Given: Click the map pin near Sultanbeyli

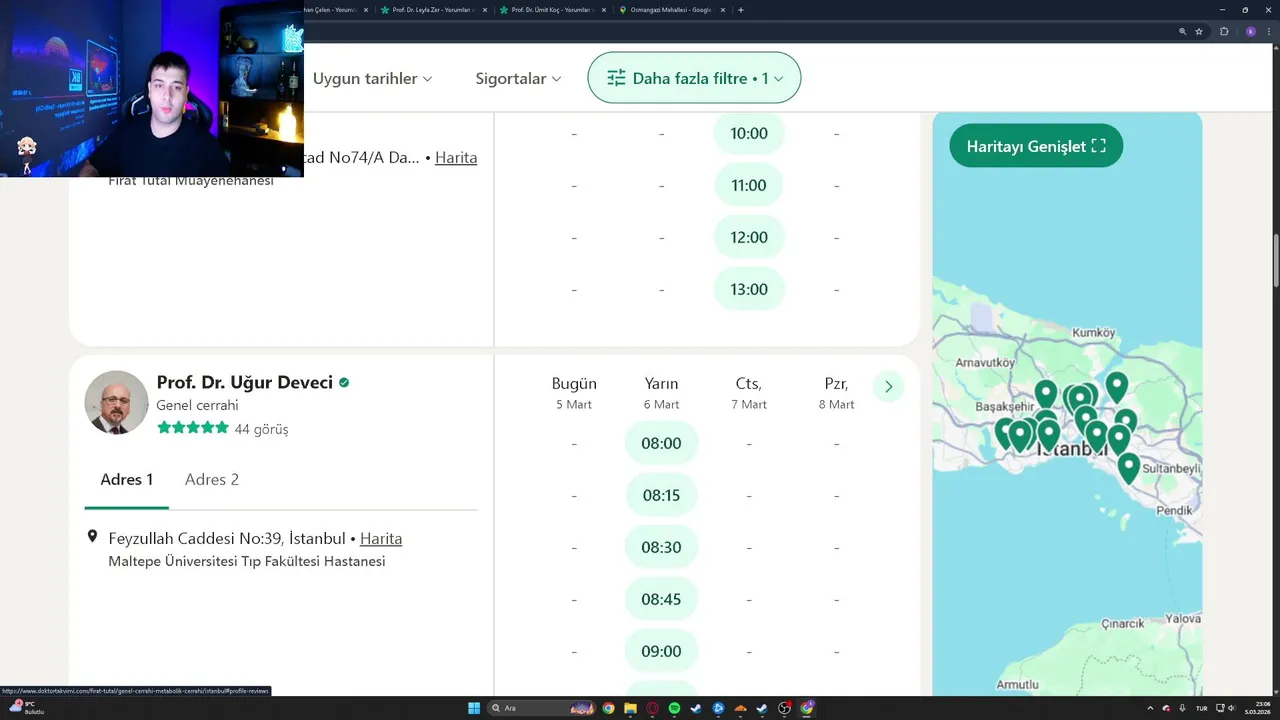Looking at the screenshot, I should (1128, 467).
